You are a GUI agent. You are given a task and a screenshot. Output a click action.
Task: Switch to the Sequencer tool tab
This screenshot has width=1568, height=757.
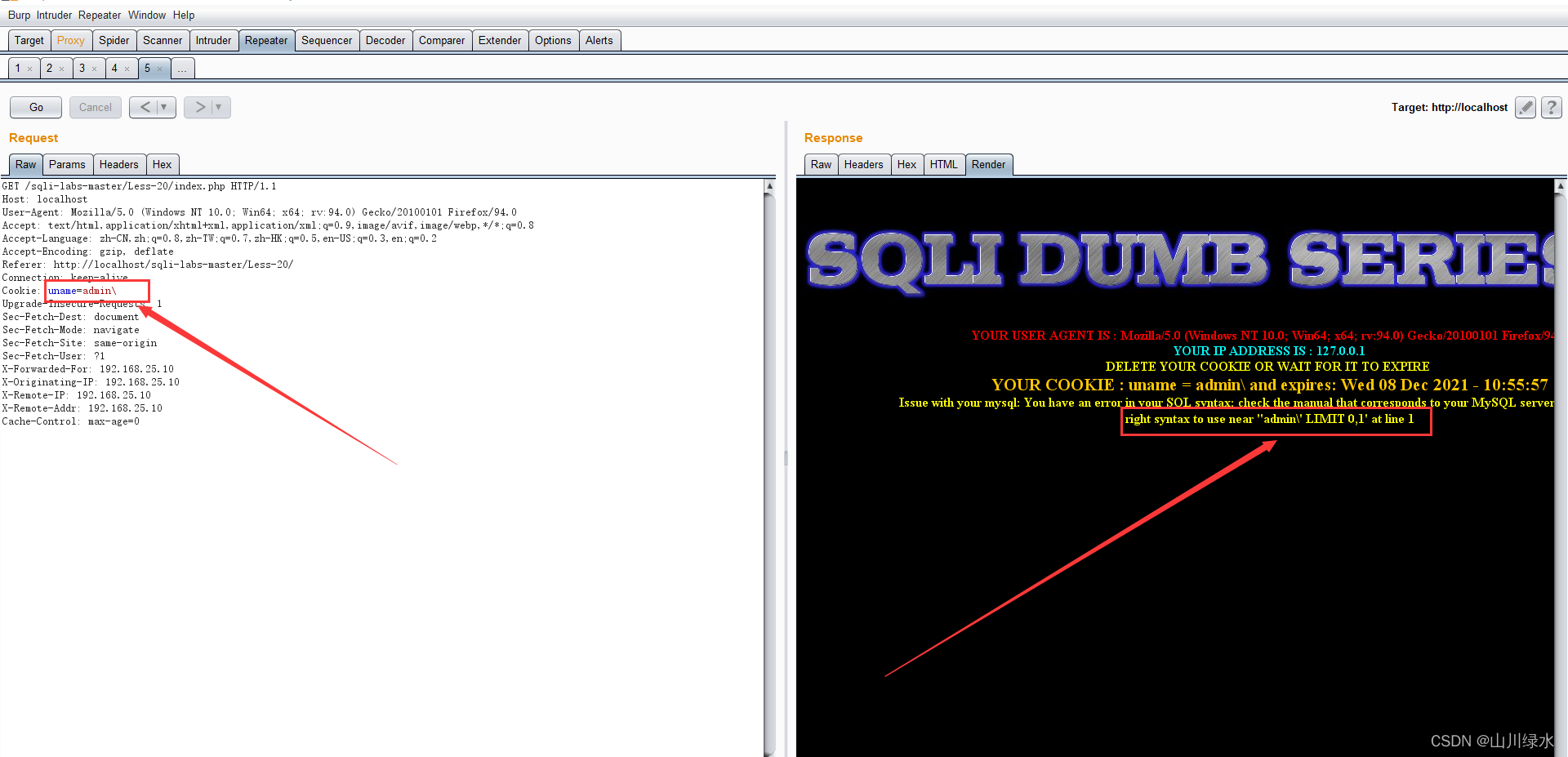tap(327, 40)
